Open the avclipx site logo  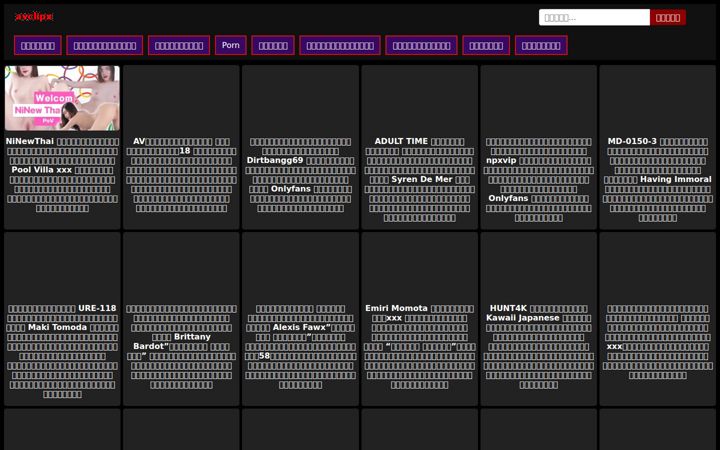pyautogui.click(x=34, y=17)
